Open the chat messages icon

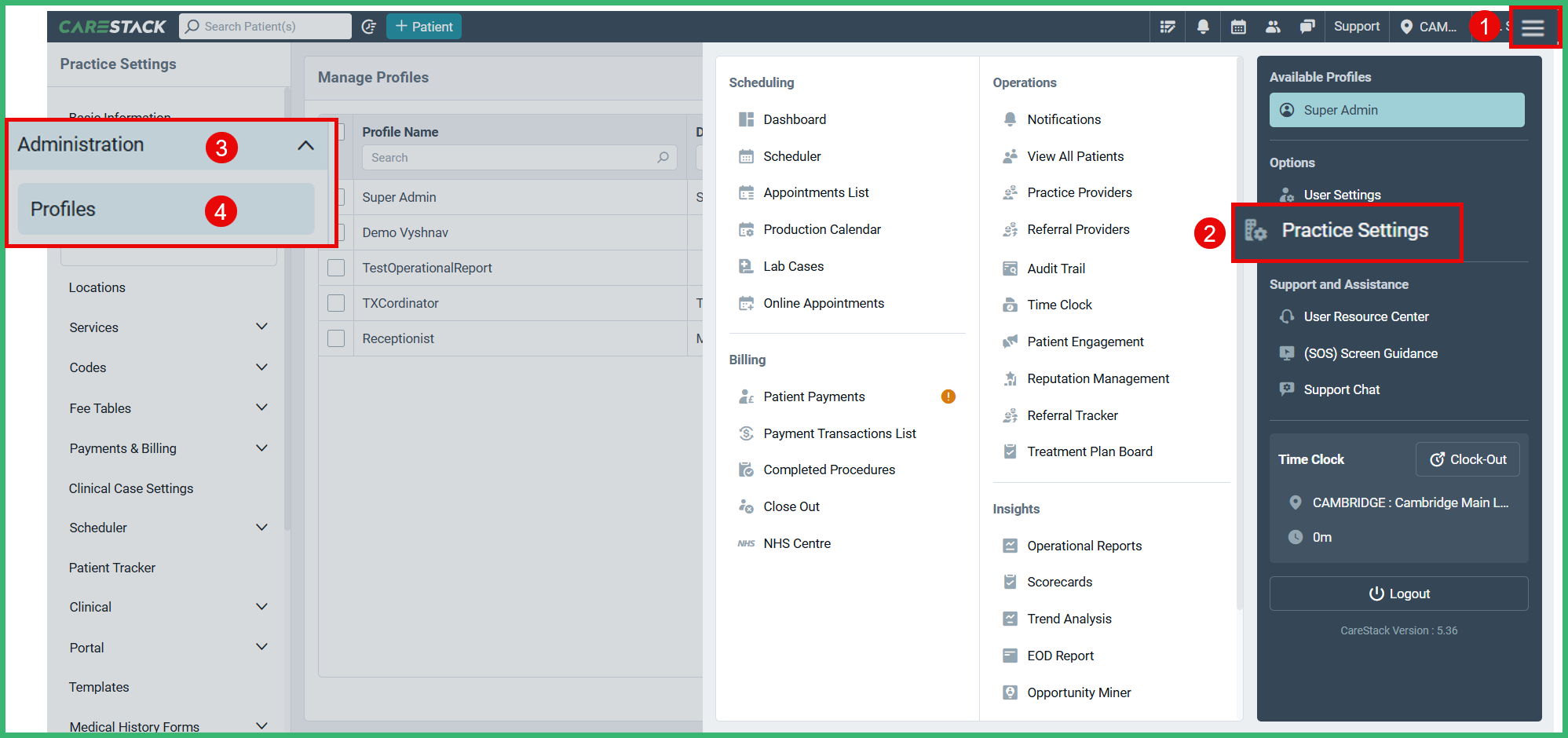pos(1308,26)
